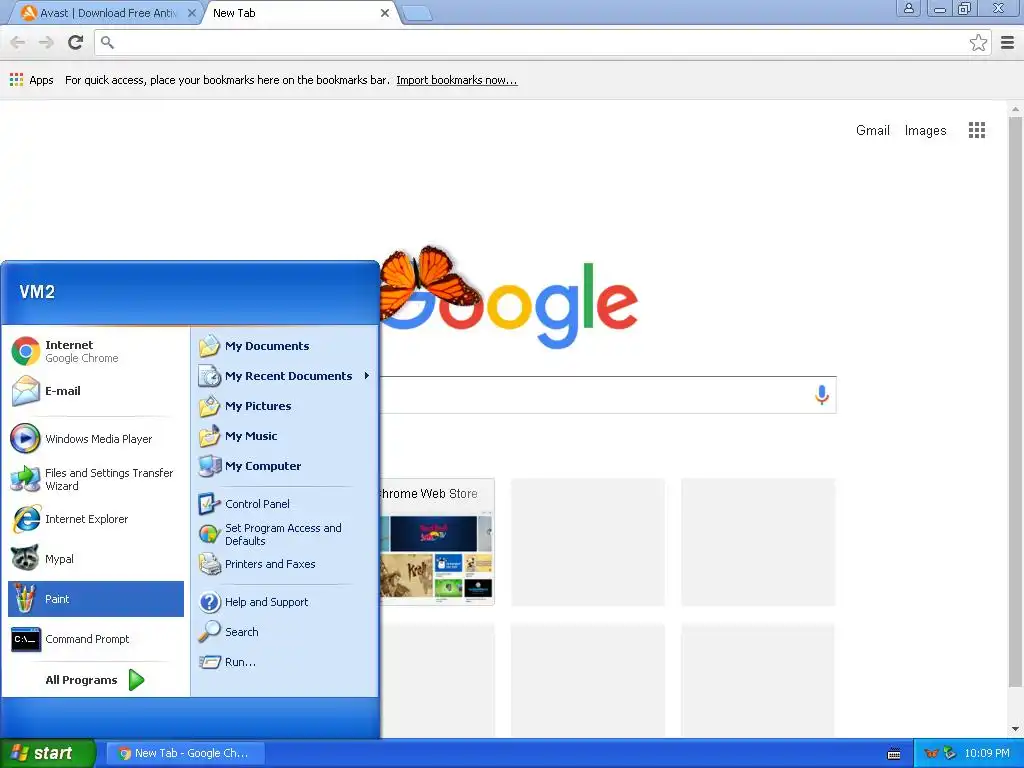Open Printers and Faxes
1024x768 pixels.
coord(284,564)
